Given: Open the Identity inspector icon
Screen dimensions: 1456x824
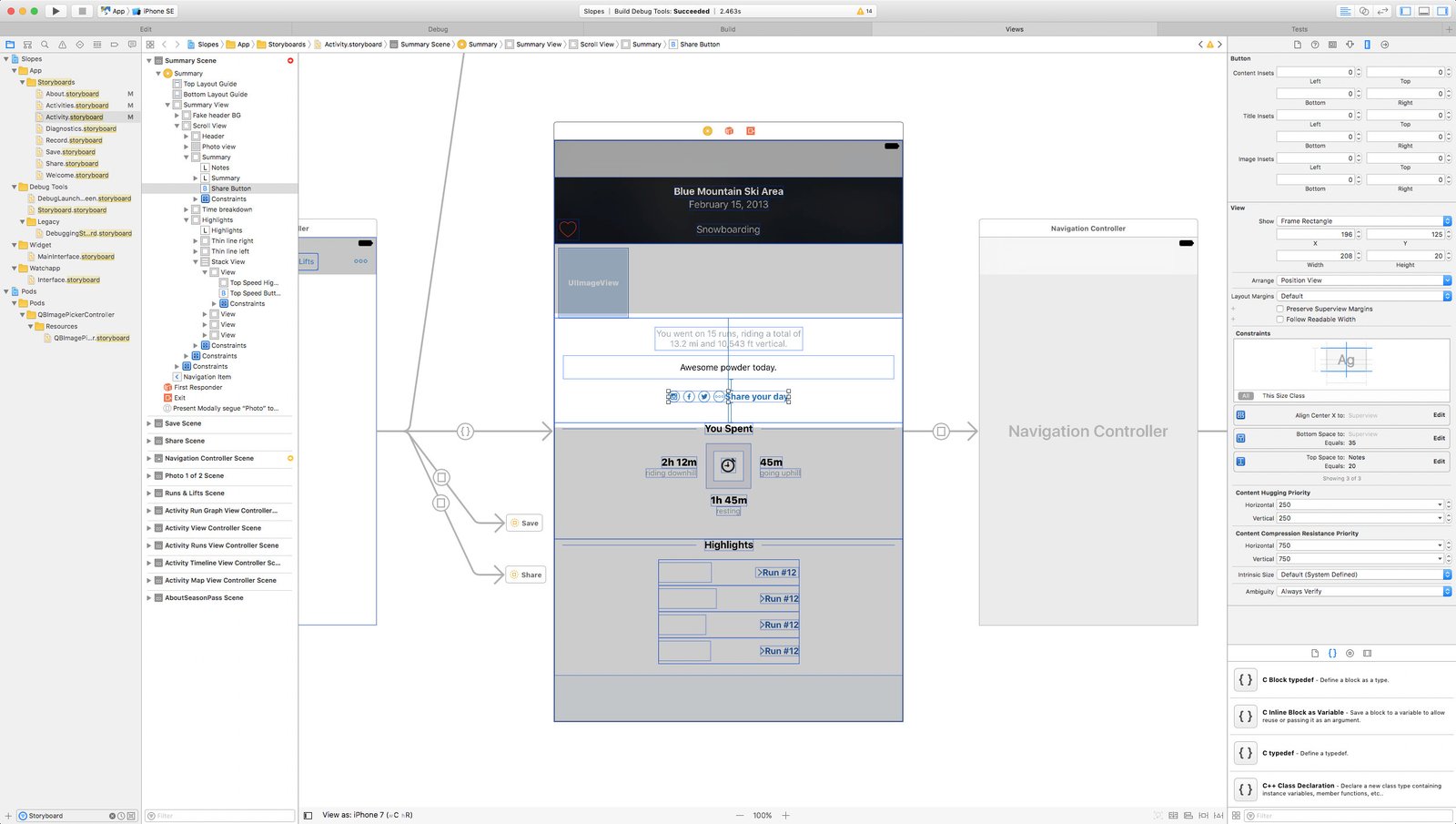Looking at the screenshot, I should (x=1332, y=45).
